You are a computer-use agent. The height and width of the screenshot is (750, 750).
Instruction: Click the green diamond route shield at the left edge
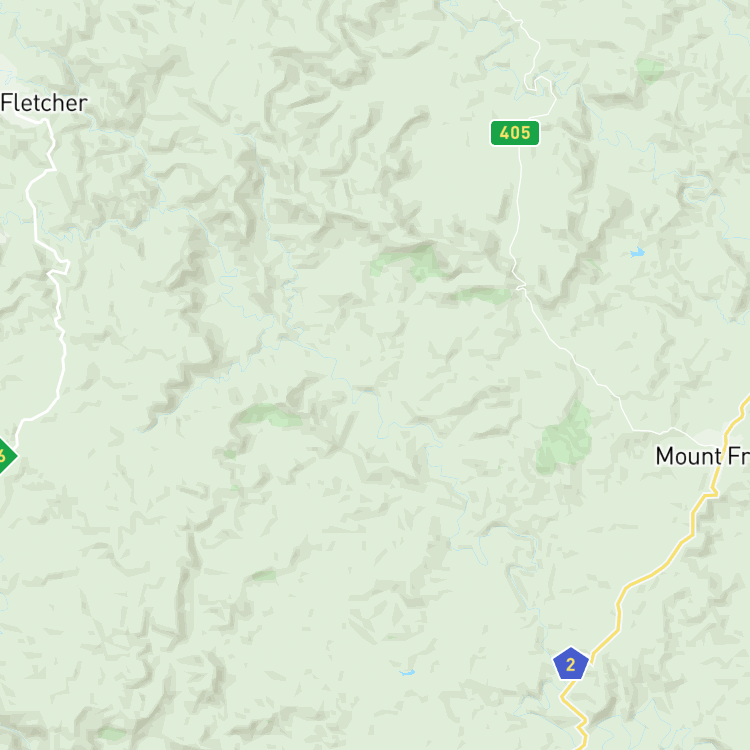coord(6,455)
